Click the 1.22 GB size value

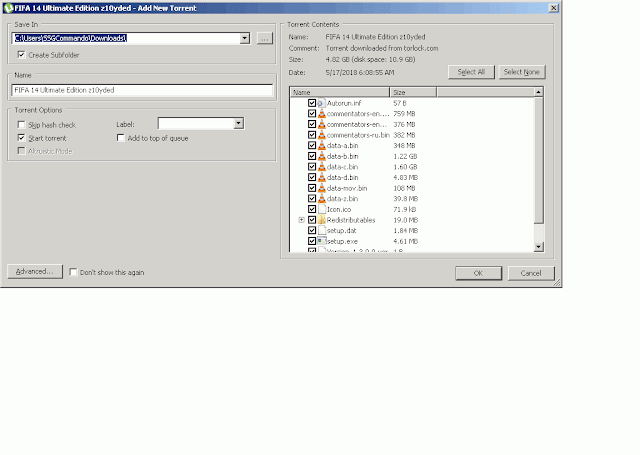point(405,156)
